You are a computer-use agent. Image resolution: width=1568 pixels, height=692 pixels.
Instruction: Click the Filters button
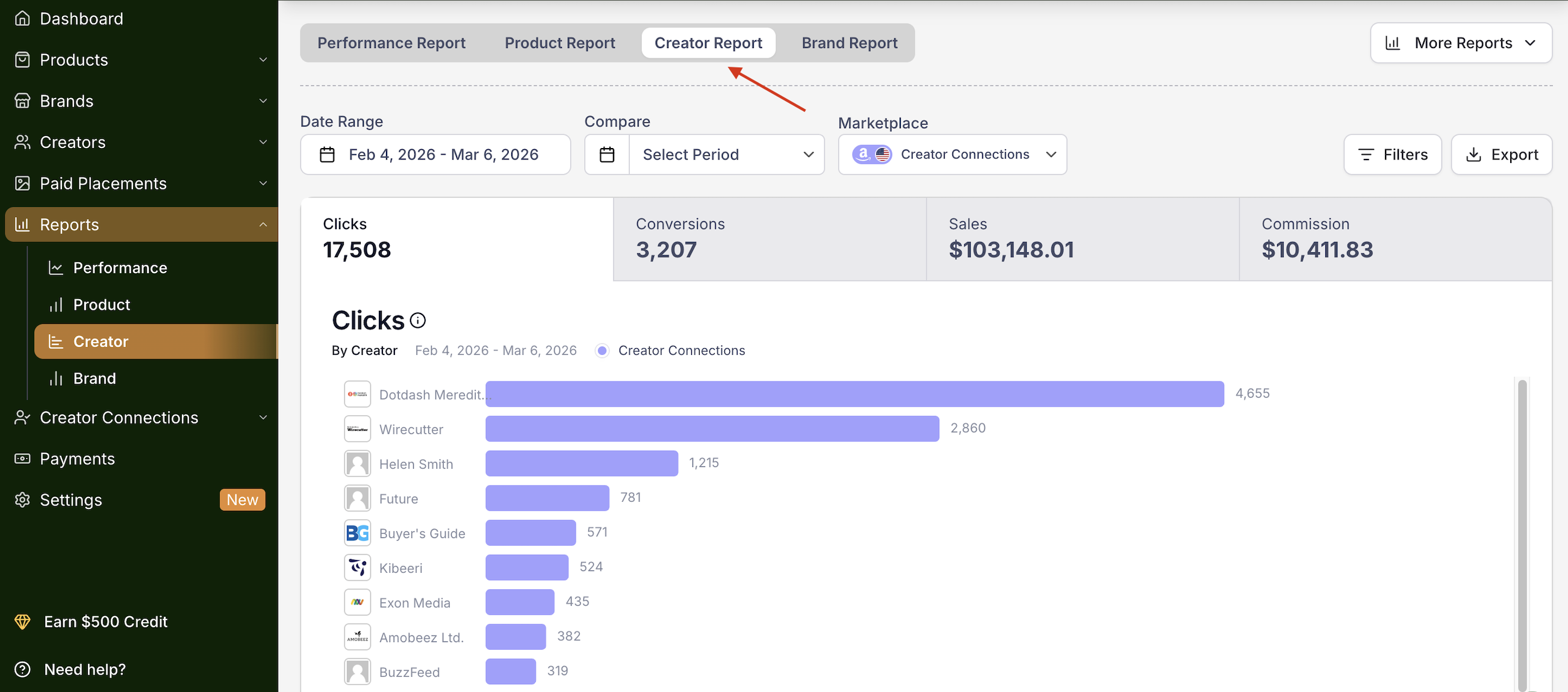click(1393, 155)
